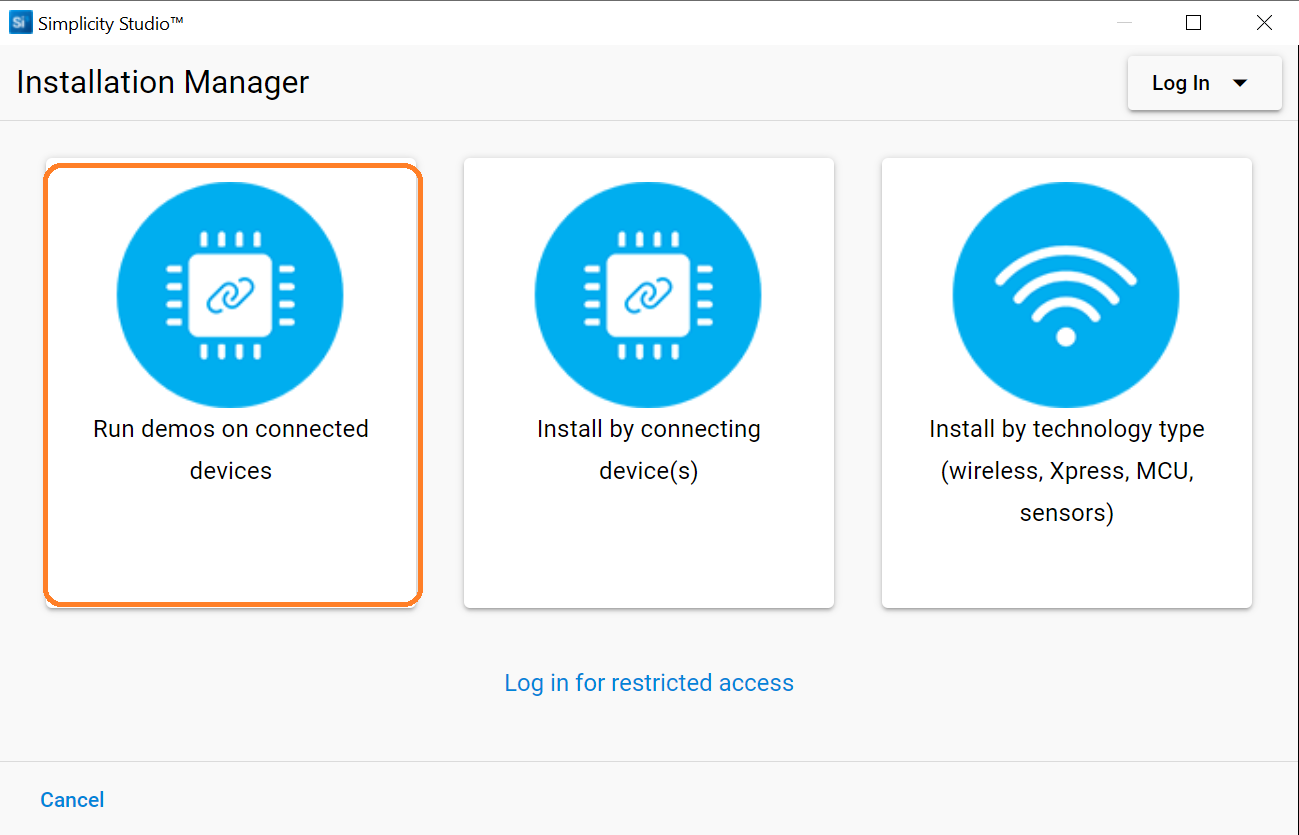Maximize the Simplicity Studio window
This screenshot has height=835, width=1299.
[1193, 22]
